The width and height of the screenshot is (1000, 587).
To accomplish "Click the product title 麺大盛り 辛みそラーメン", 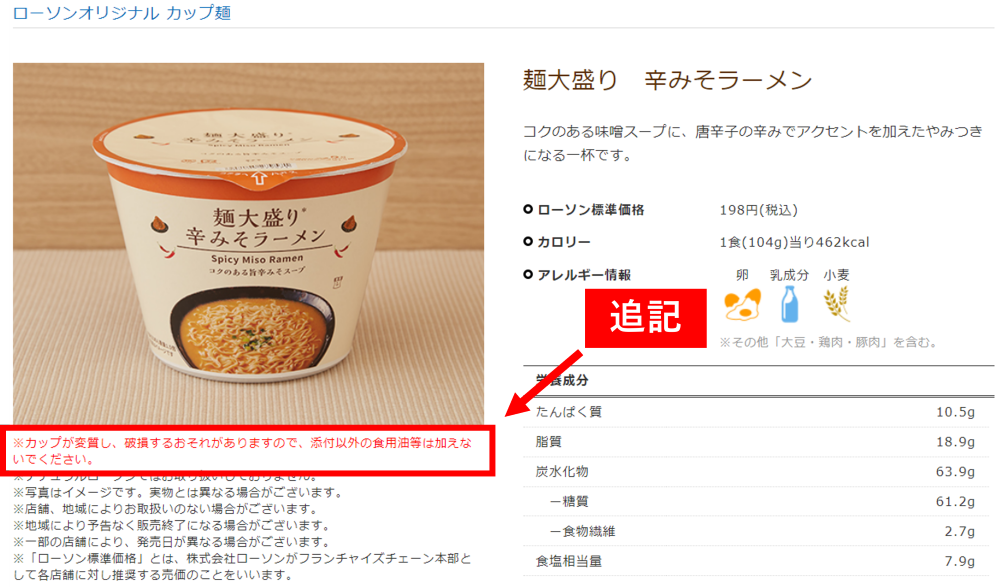I will tap(667, 80).
